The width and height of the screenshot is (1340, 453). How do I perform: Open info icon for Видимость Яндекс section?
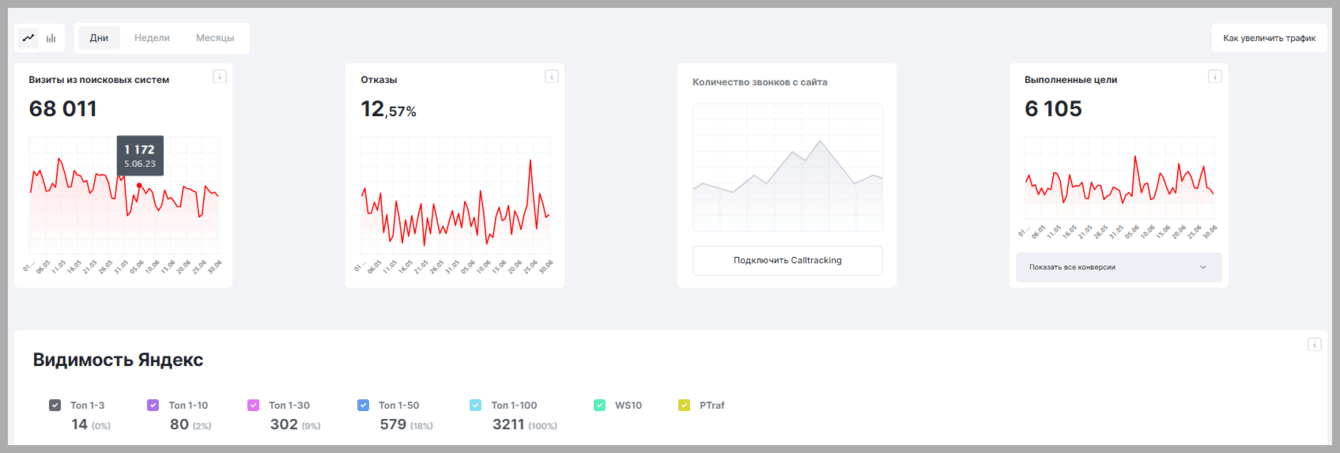pos(1315,345)
